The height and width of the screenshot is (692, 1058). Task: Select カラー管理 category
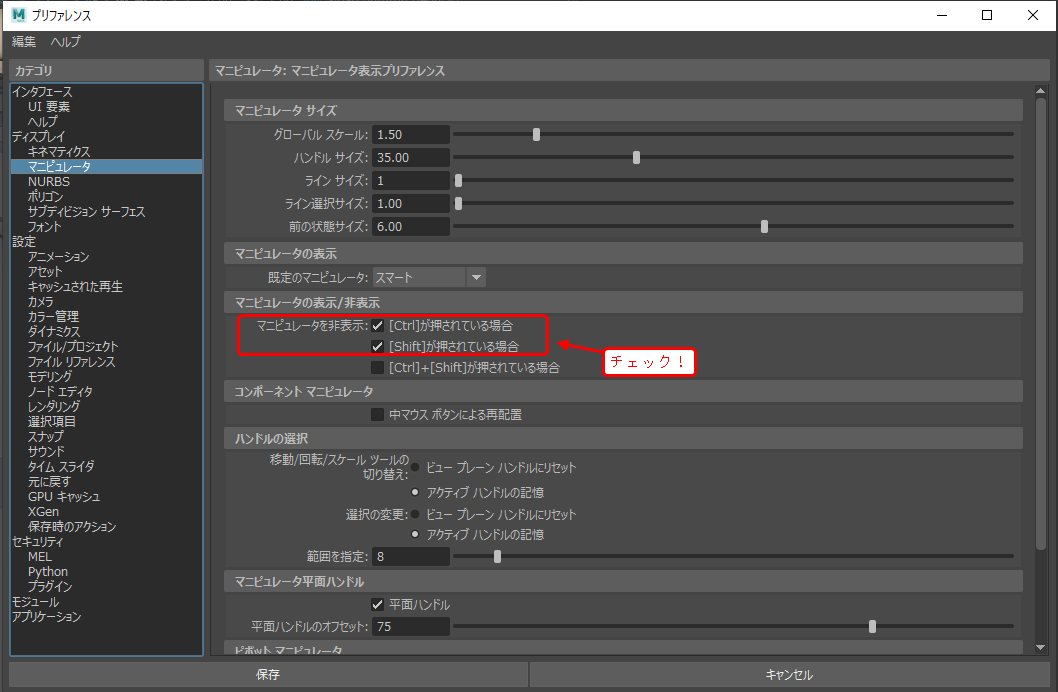click(x=53, y=316)
